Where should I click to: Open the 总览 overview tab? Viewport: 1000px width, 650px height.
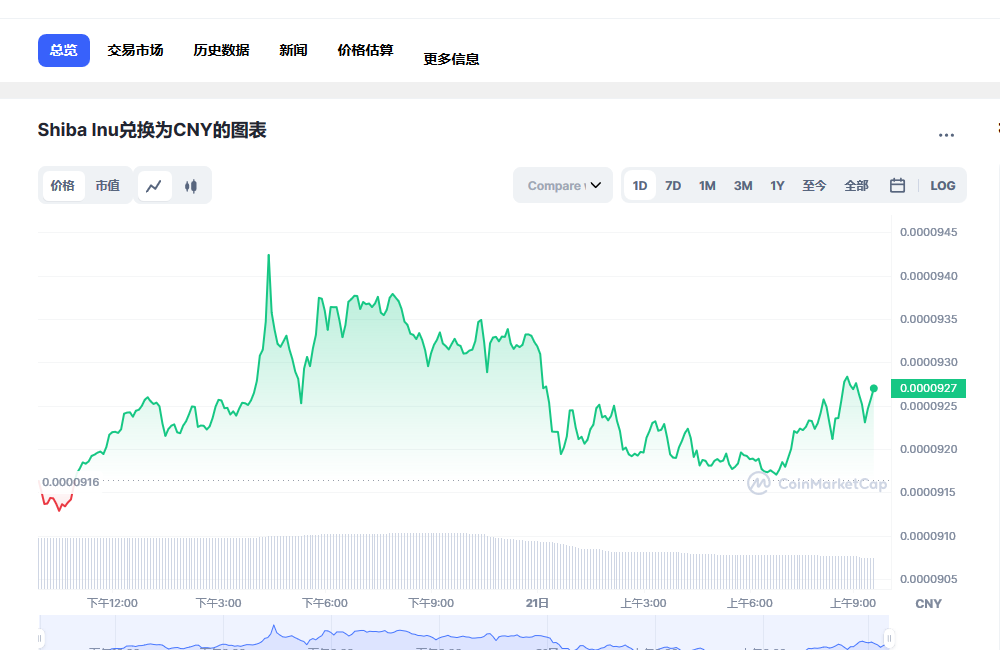point(64,50)
